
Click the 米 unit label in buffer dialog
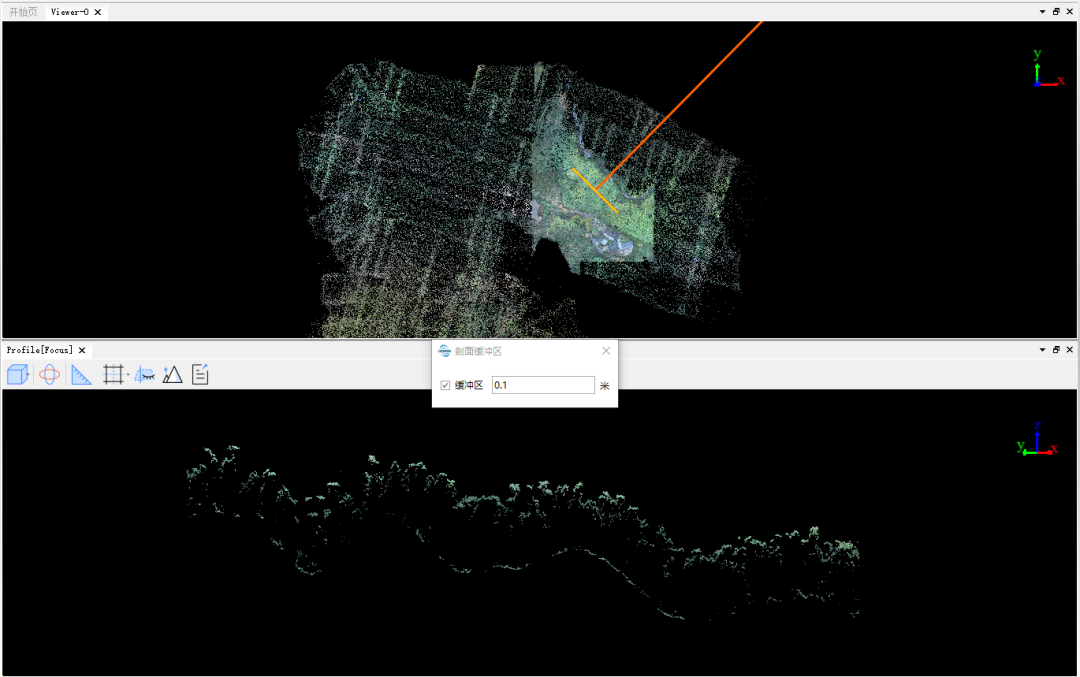pyautogui.click(x=605, y=386)
